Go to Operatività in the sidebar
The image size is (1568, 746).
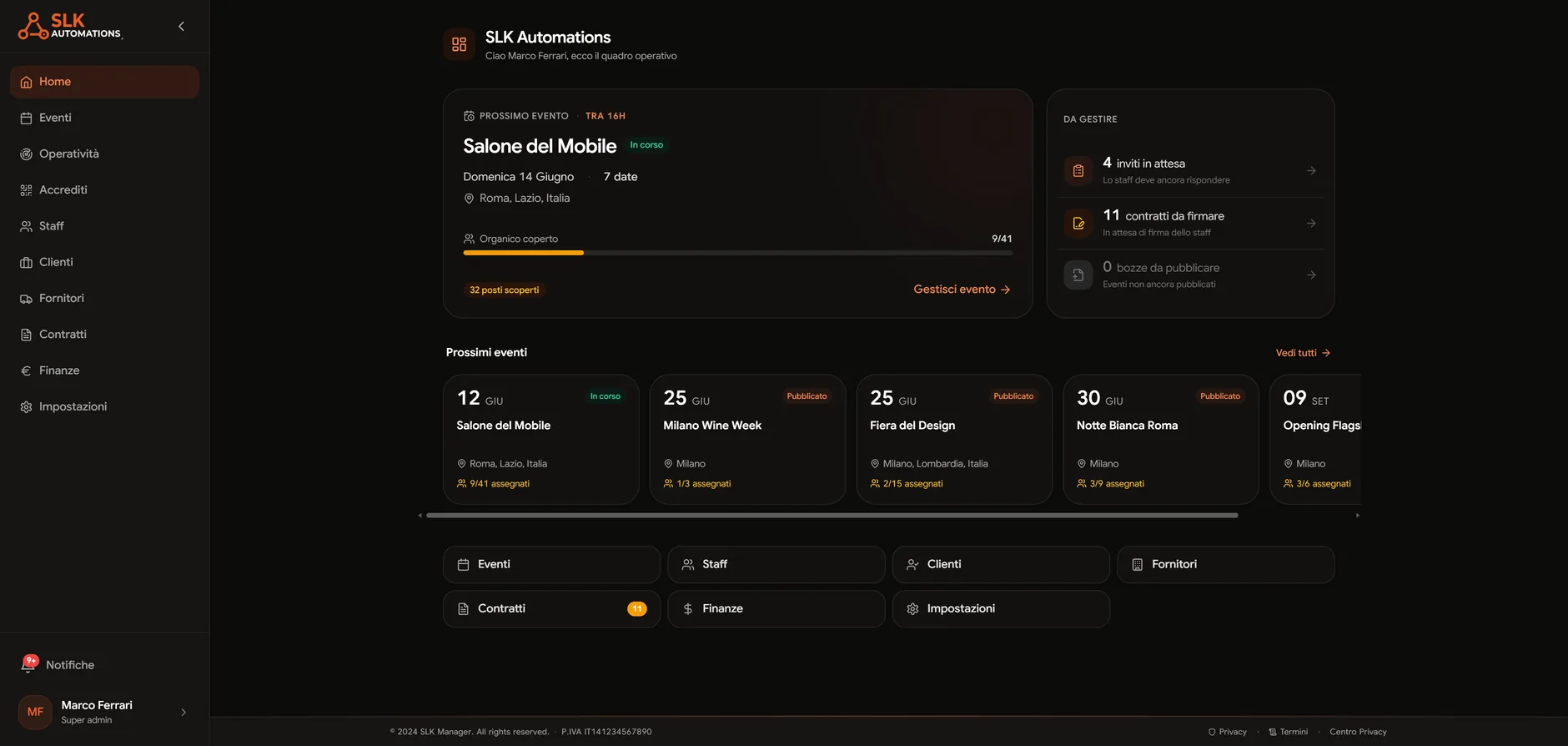tap(104, 154)
